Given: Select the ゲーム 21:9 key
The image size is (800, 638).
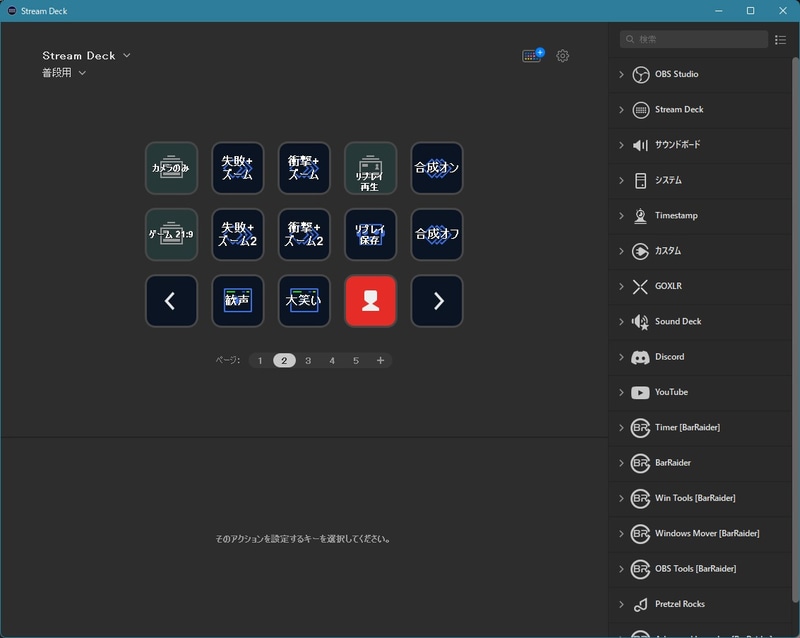Looking at the screenshot, I should [x=171, y=234].
